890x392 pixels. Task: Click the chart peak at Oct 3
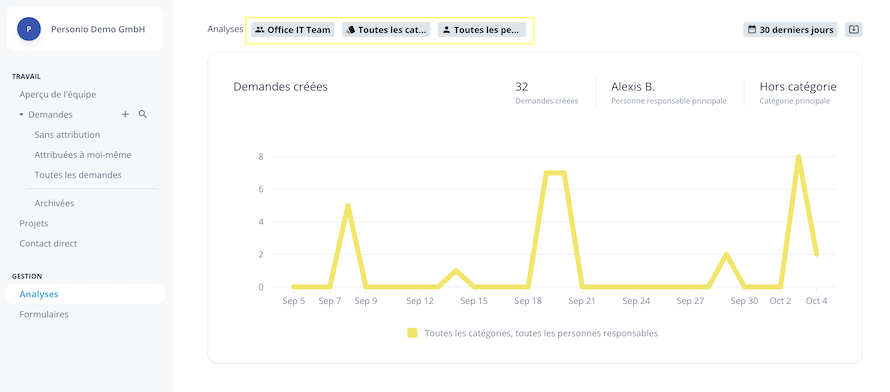coord(798,157)
